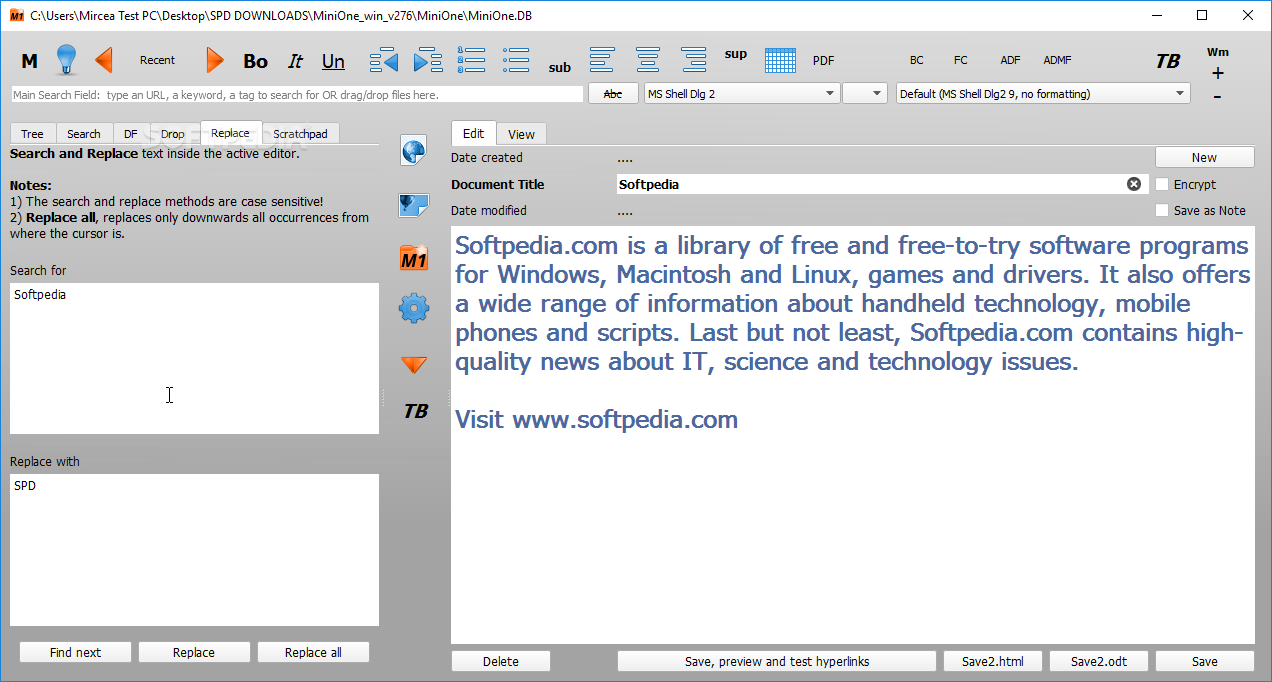Open the Recent items list
This screenshot has height=682, width=1272.
pos(157,60)
